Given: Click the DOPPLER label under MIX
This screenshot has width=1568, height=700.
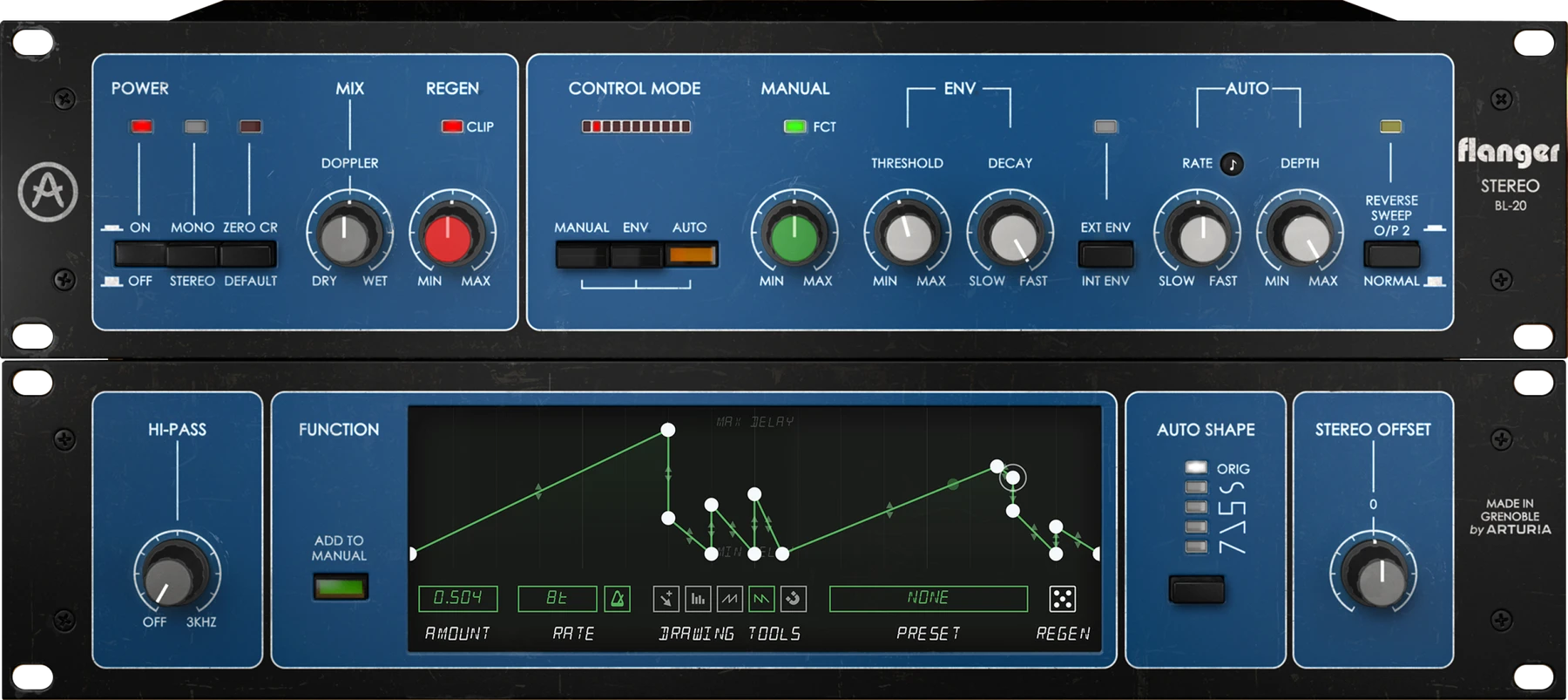Looking at the screenshot, I should point(349,163).
